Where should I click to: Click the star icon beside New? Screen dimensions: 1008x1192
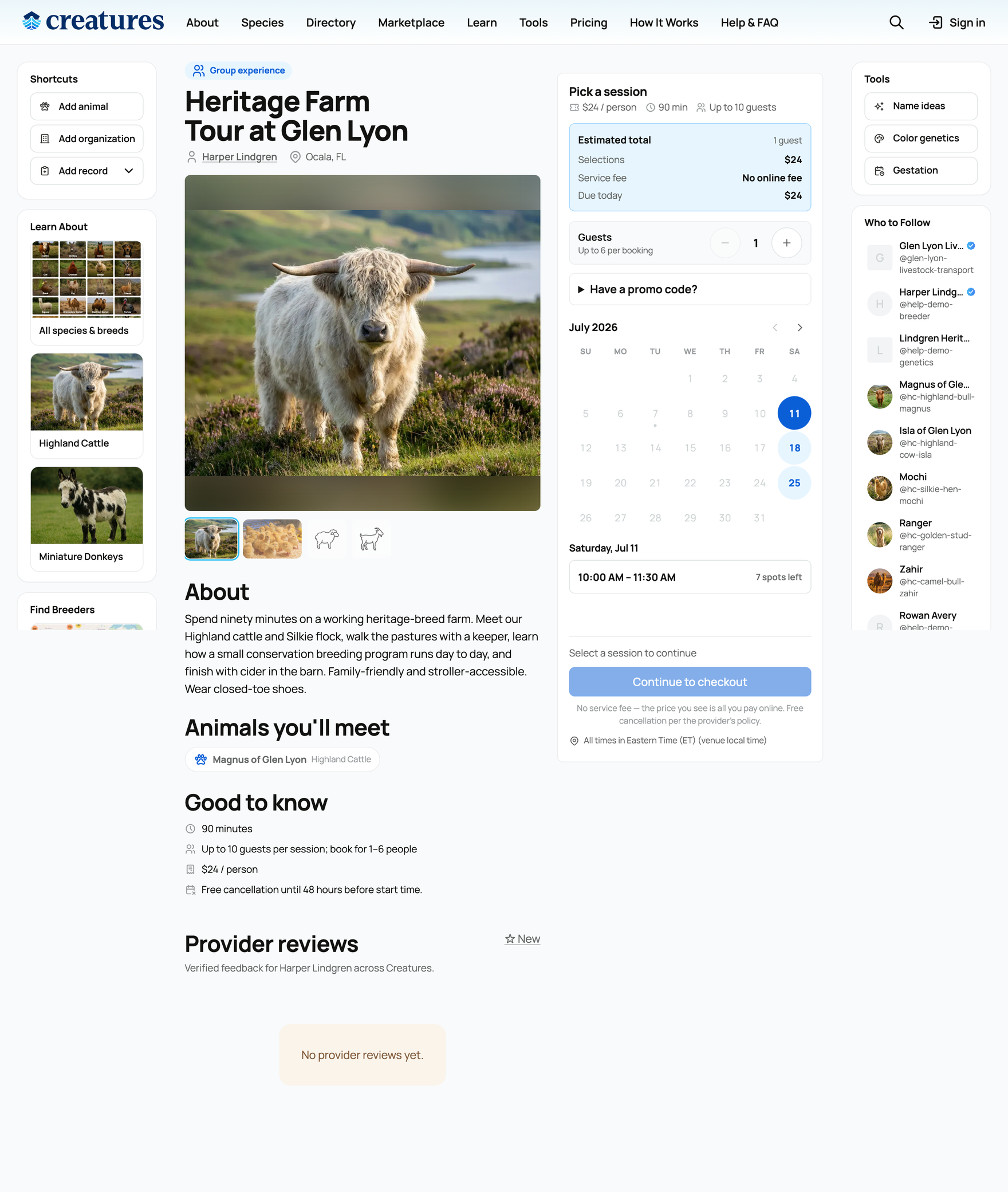510,939
